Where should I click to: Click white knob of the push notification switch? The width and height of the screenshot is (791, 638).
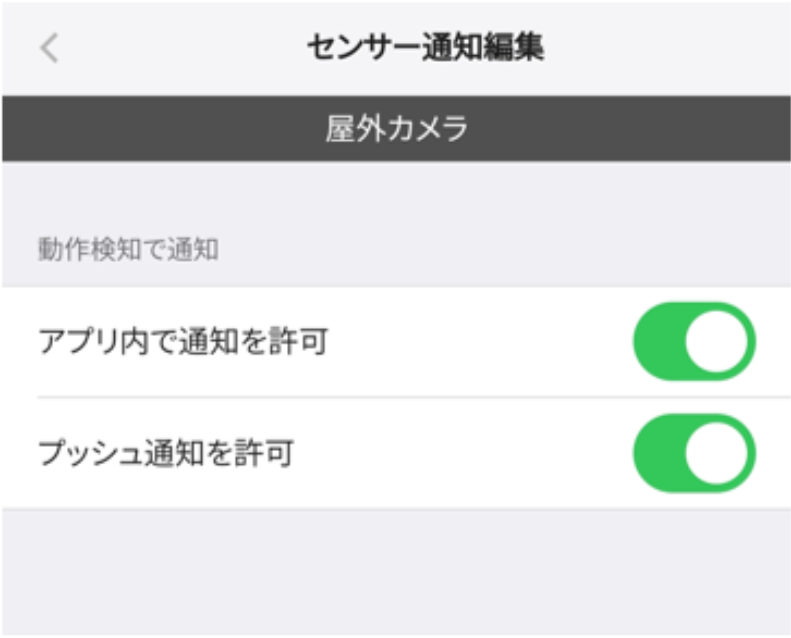click(x=716, y=453)
